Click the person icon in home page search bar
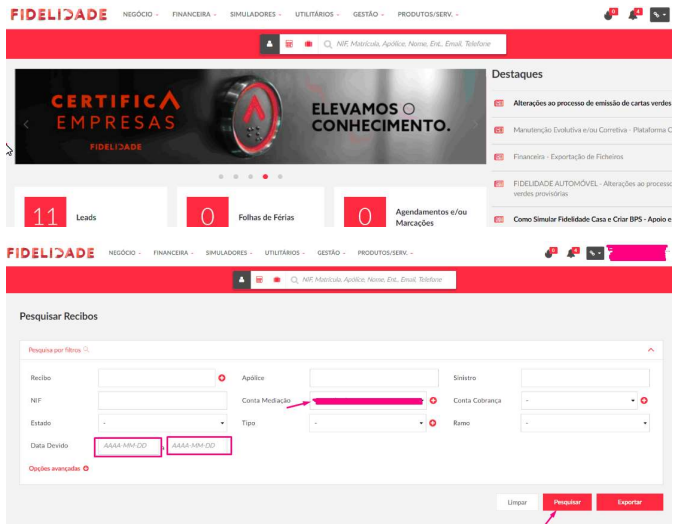Viewport: 674px width, 524px height. [270, 44]
